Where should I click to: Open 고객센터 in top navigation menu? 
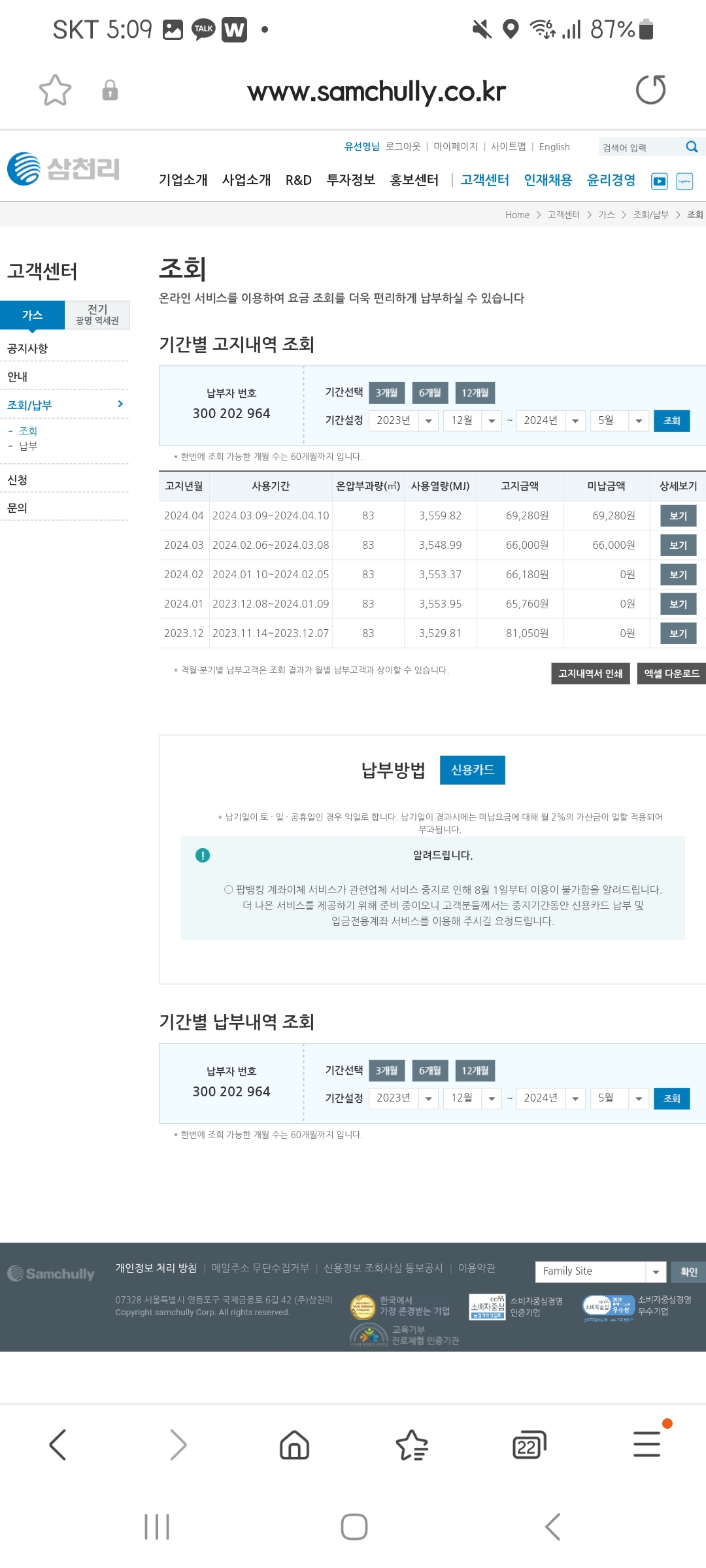tap(484, 180)
